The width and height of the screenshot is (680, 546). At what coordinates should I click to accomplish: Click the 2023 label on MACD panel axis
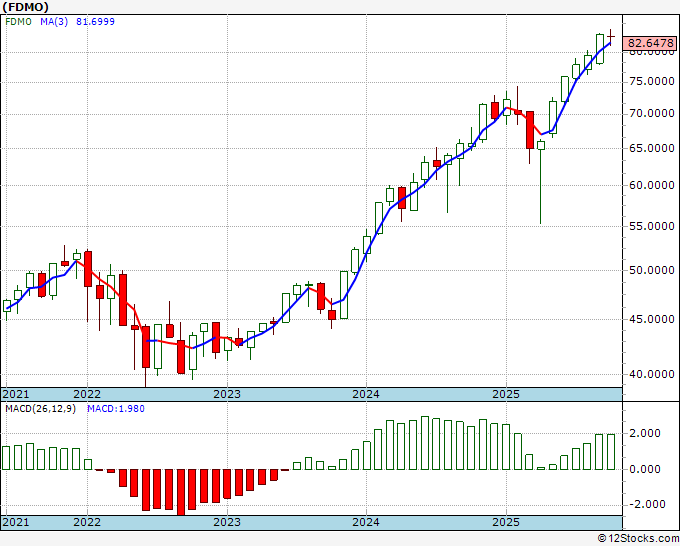tap(227, 522)
